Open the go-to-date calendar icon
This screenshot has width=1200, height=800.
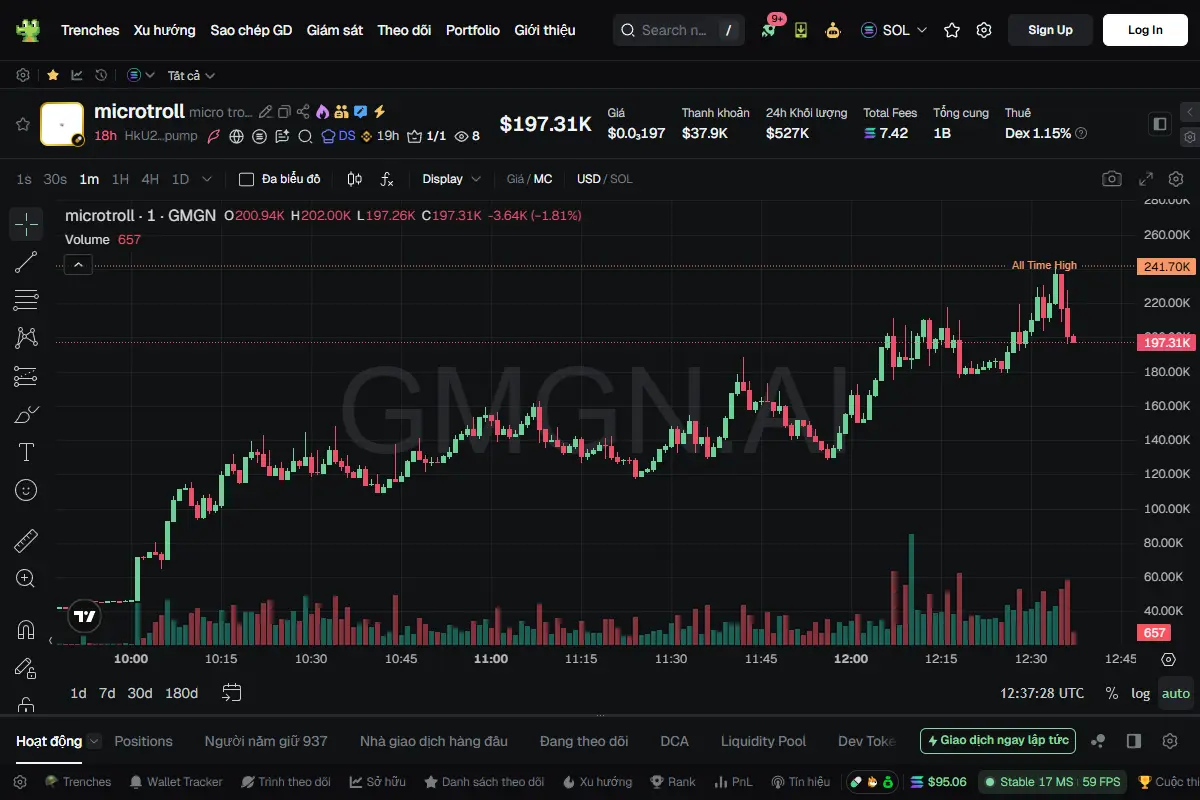click(232, 692)
